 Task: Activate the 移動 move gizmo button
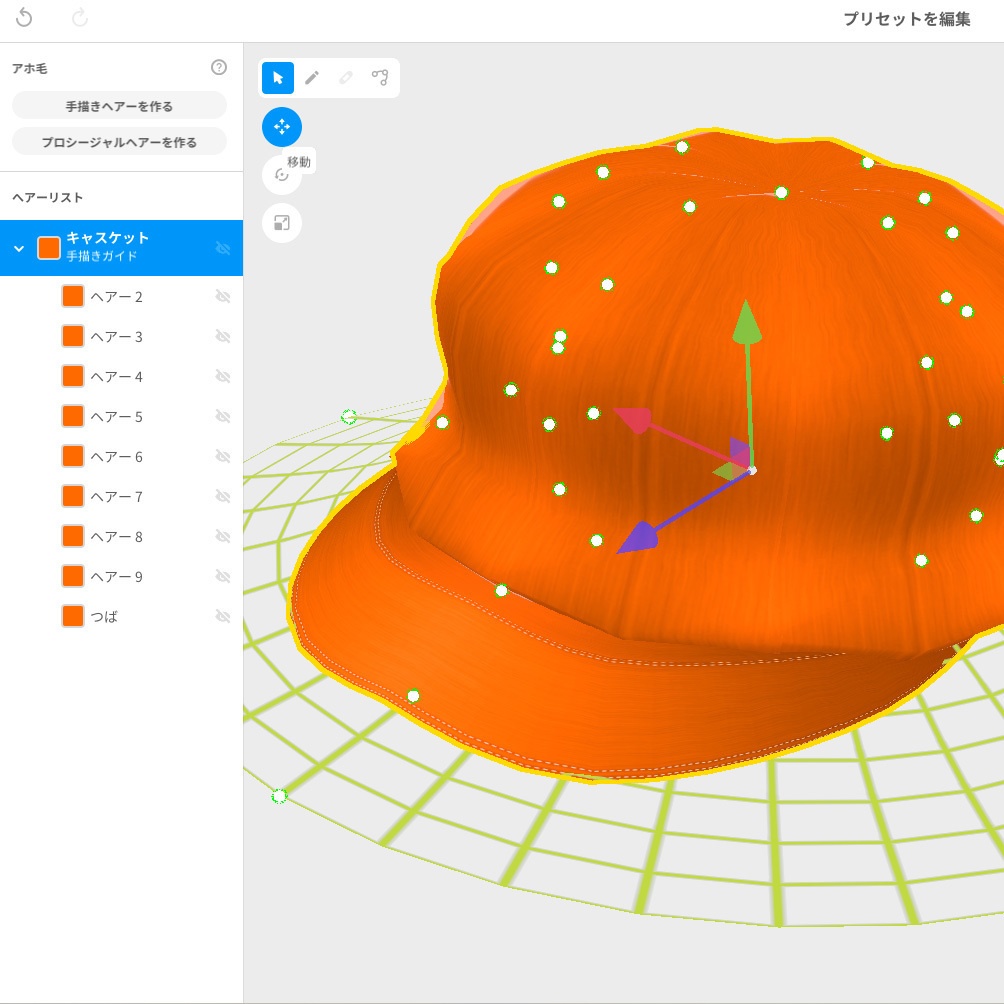[282, 127]
